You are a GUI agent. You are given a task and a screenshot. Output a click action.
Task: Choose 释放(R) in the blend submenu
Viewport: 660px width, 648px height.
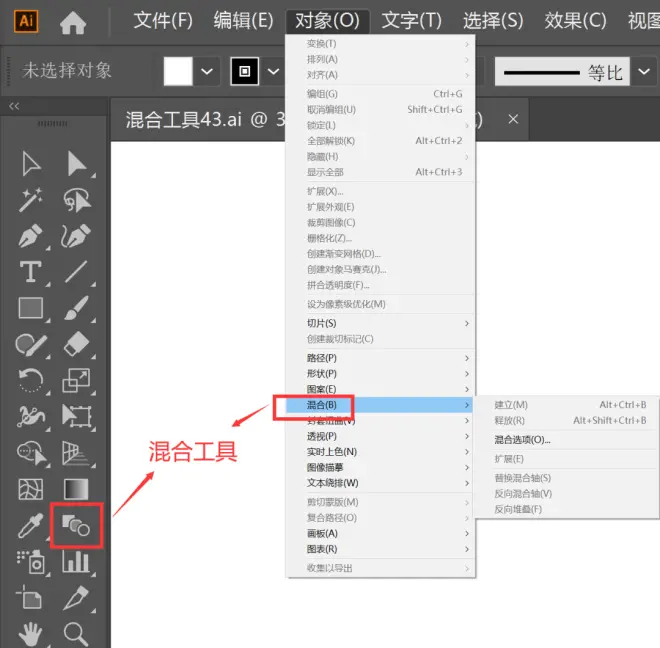(x=567, y=421)
